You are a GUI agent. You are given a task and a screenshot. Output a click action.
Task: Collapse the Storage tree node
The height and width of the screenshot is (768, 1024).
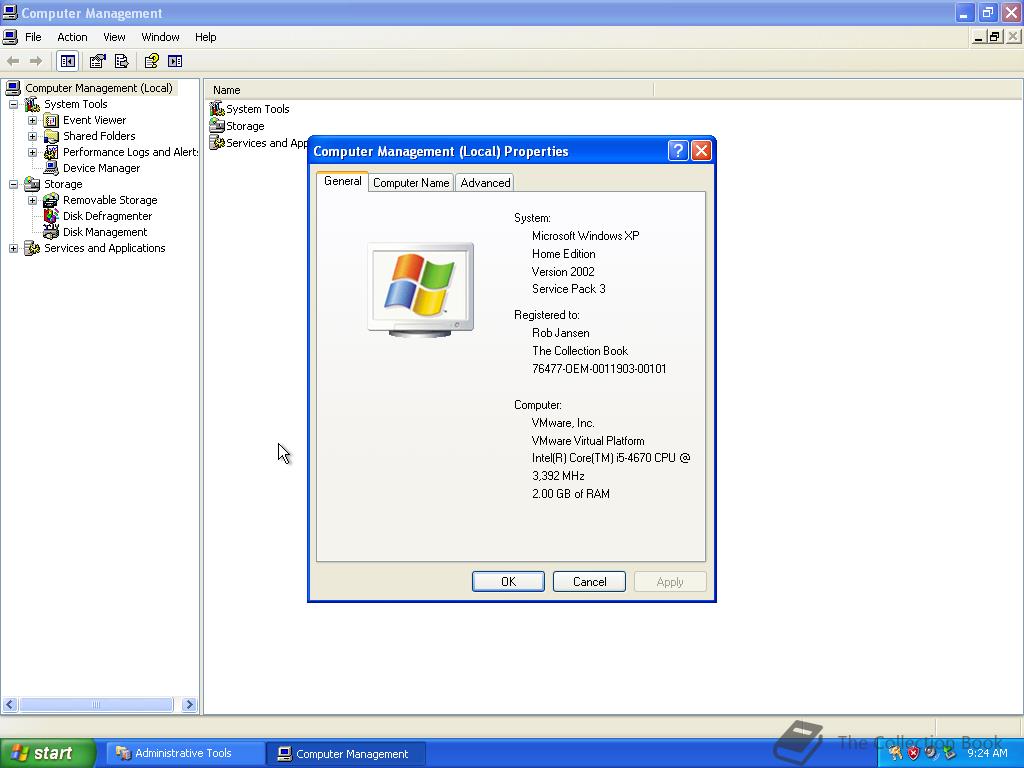[13, 184]
